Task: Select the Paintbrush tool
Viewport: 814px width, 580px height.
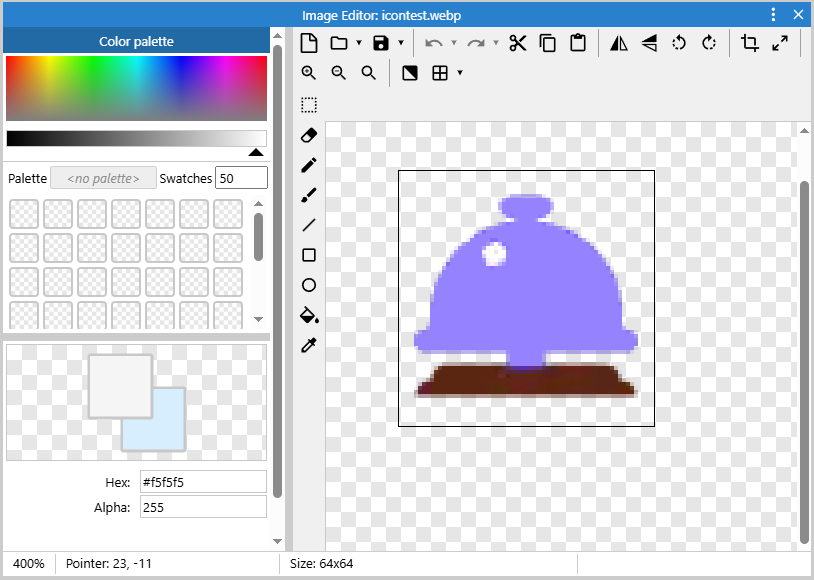Action: [309, 195]
